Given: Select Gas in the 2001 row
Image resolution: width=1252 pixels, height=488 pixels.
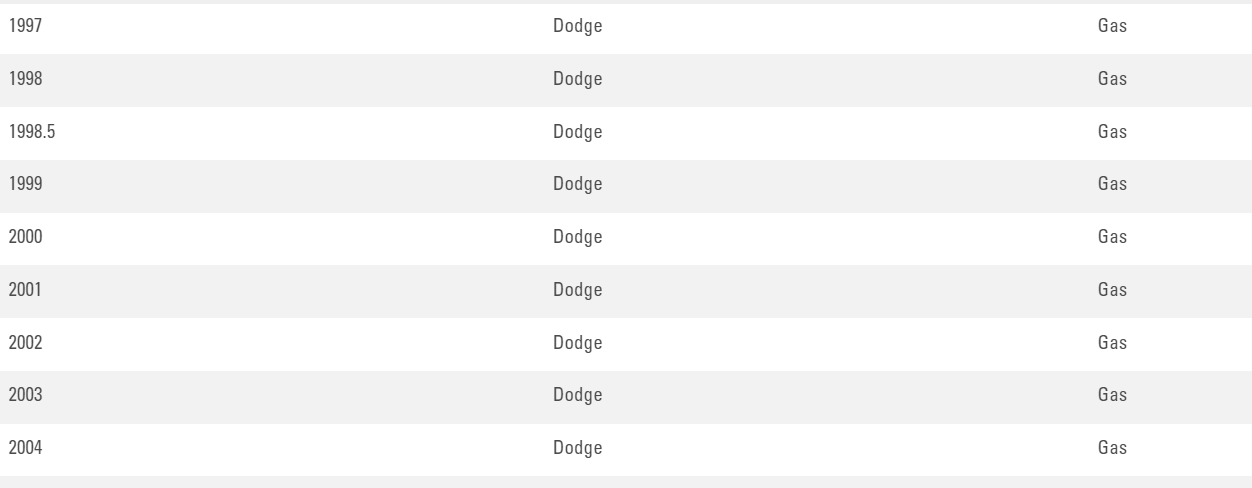Looking at the screenshot, I should pos(1112,291).
